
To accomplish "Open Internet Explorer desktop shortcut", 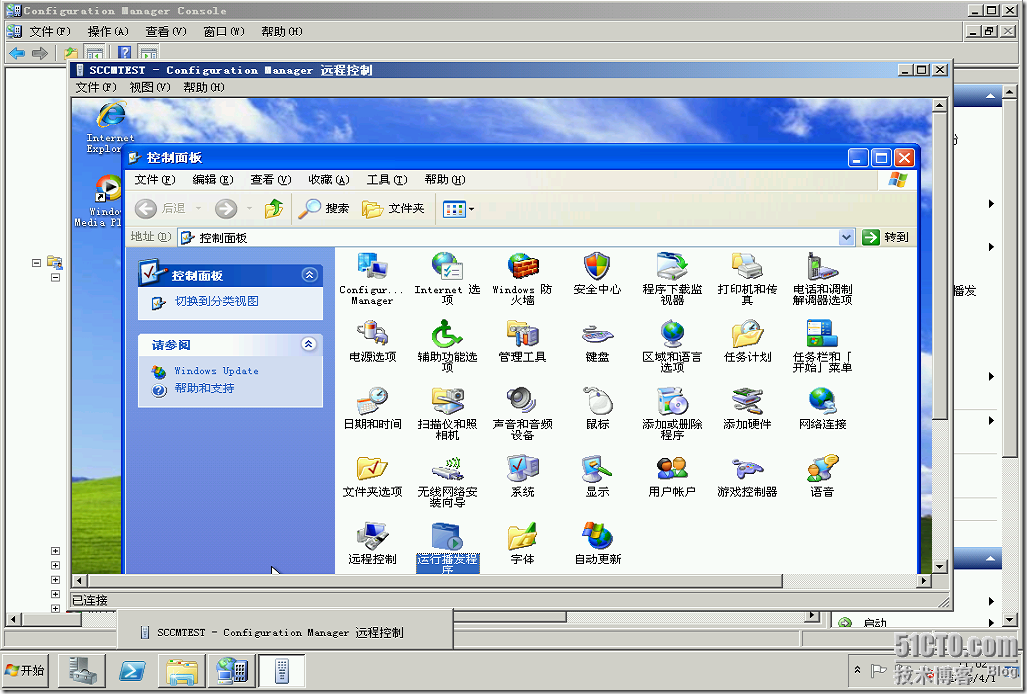I will click(110, 127).
